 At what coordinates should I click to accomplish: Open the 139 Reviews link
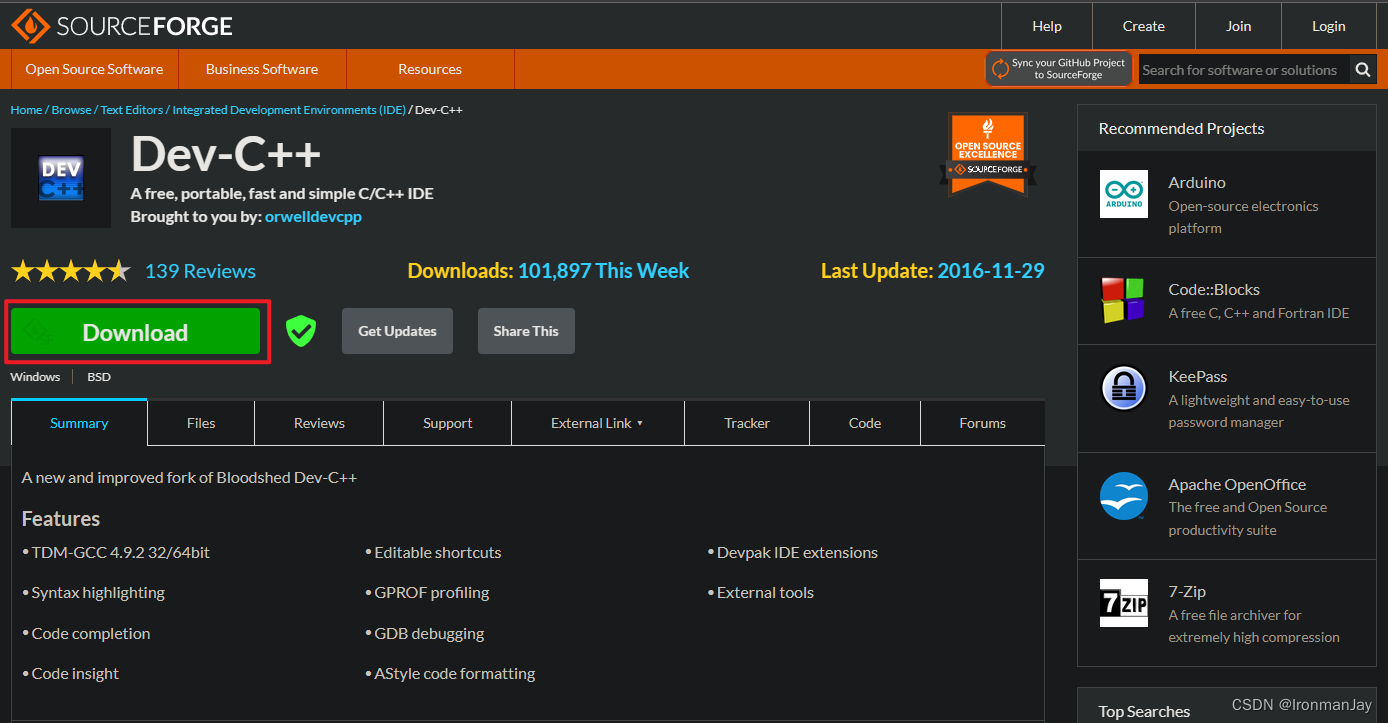(200, 271)
